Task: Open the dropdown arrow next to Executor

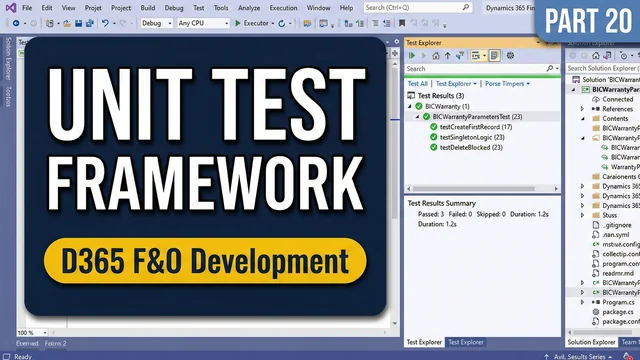Action: pyautogui.click(x=273, y=24)
